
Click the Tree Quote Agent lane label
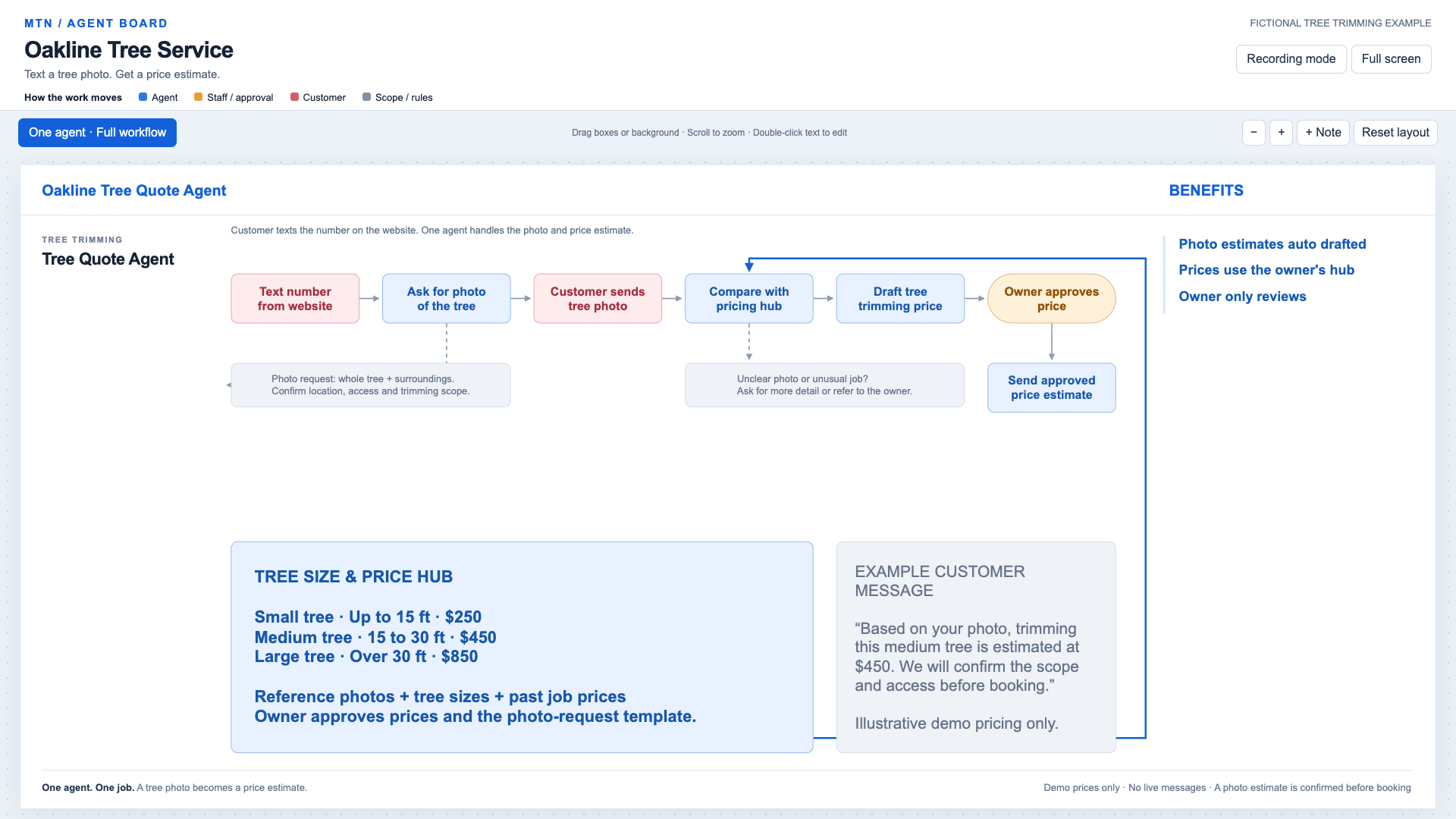coord(108,259)
